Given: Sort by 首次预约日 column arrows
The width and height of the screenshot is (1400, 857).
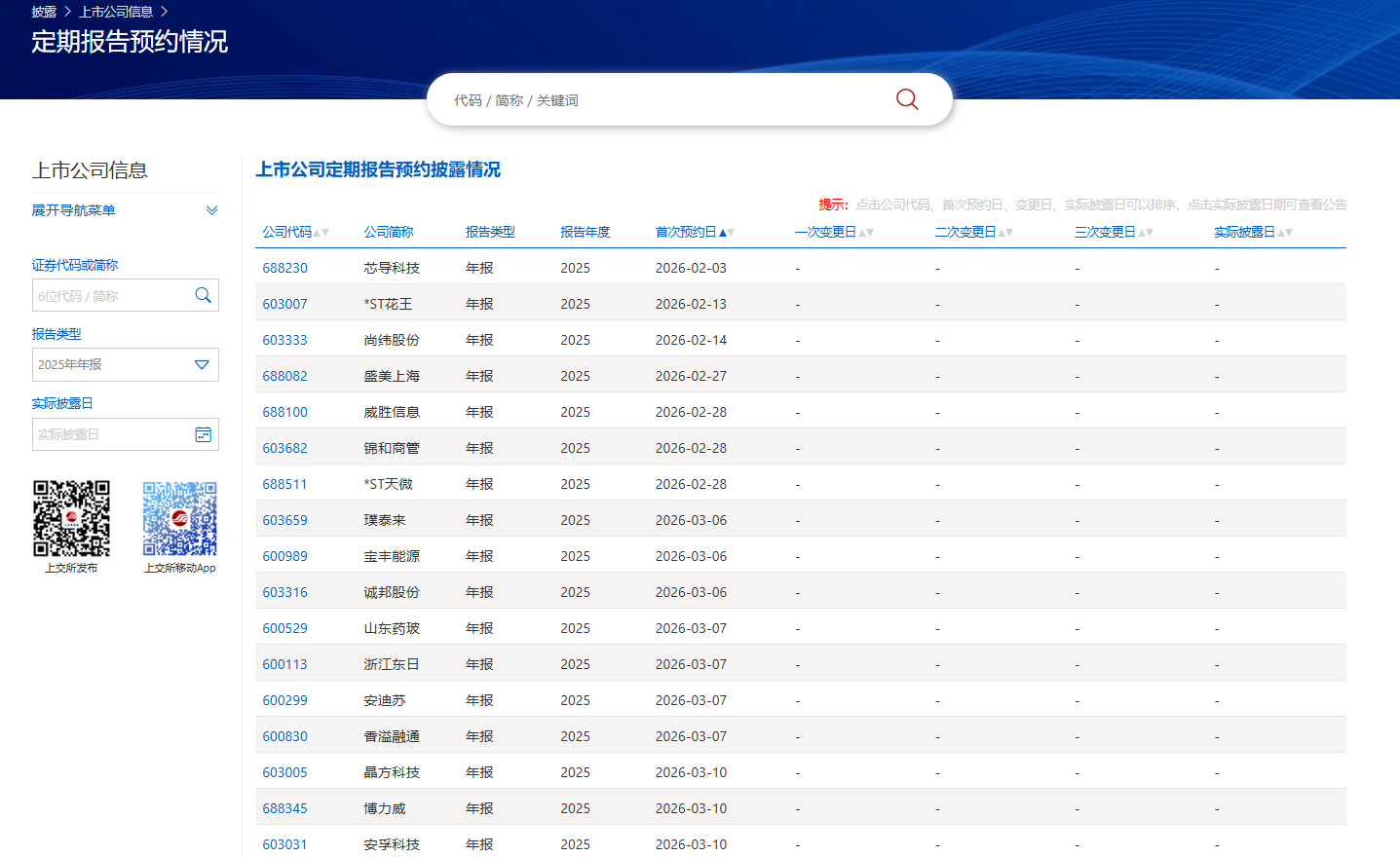Looking at the screenshot, I should point(727,233).
